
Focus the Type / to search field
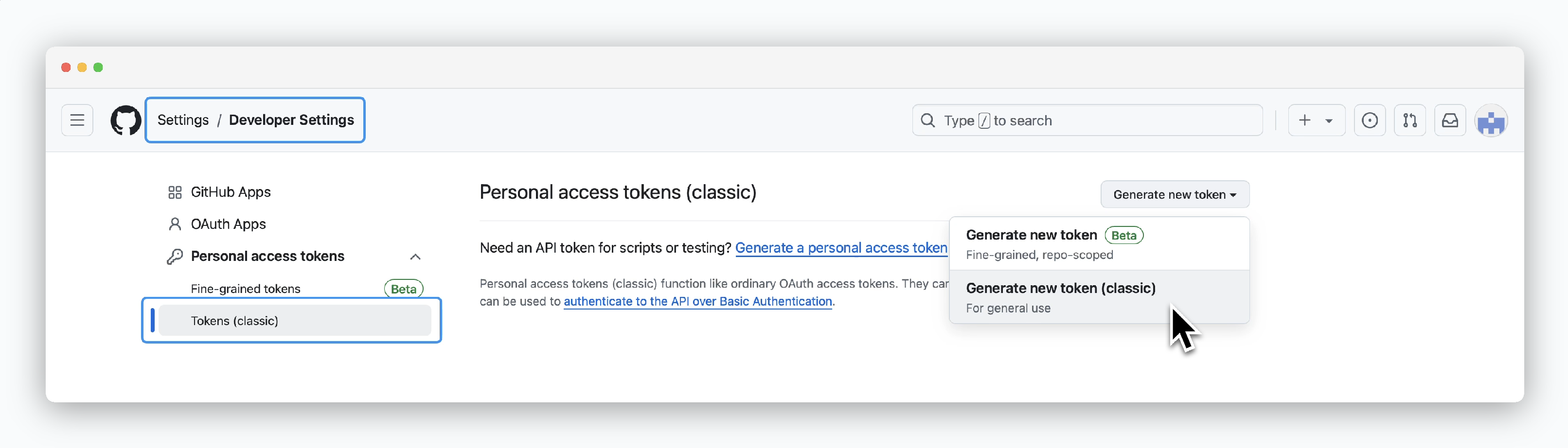tap(1087, 121)
